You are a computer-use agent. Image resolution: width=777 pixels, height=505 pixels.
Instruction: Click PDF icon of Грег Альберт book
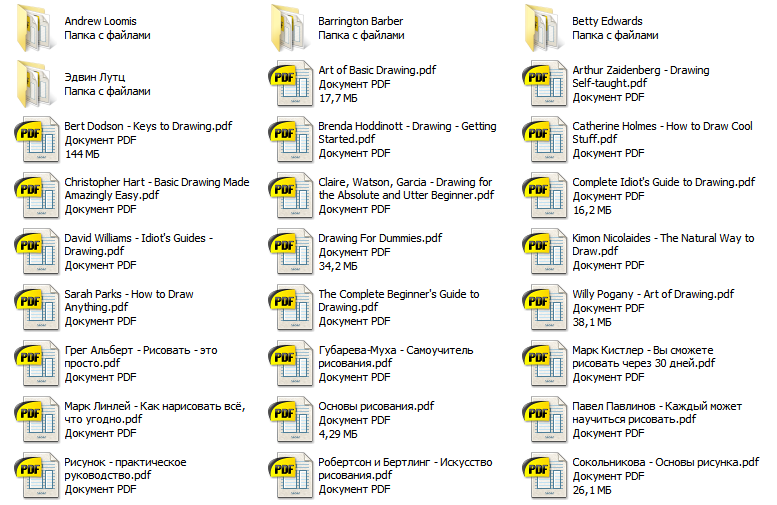(38, 363)
